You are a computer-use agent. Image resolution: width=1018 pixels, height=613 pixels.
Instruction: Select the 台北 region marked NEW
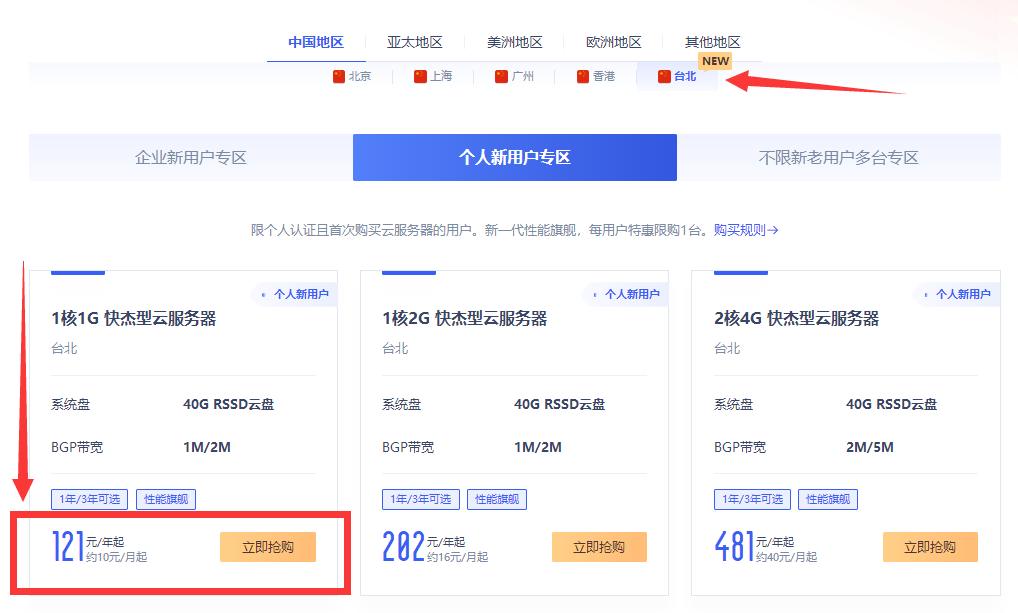677,76
